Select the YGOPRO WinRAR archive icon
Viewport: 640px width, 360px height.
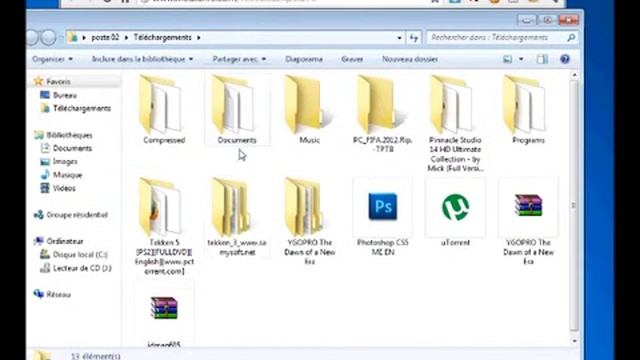pos(528,205)
